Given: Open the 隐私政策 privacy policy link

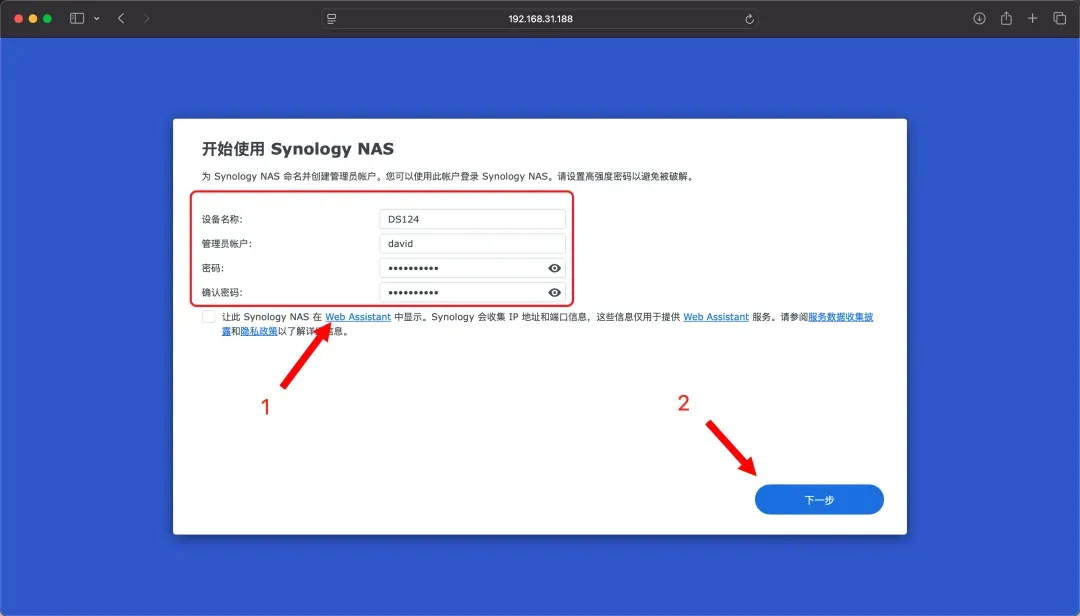Looking at the screenshot, I should [259, 331].
